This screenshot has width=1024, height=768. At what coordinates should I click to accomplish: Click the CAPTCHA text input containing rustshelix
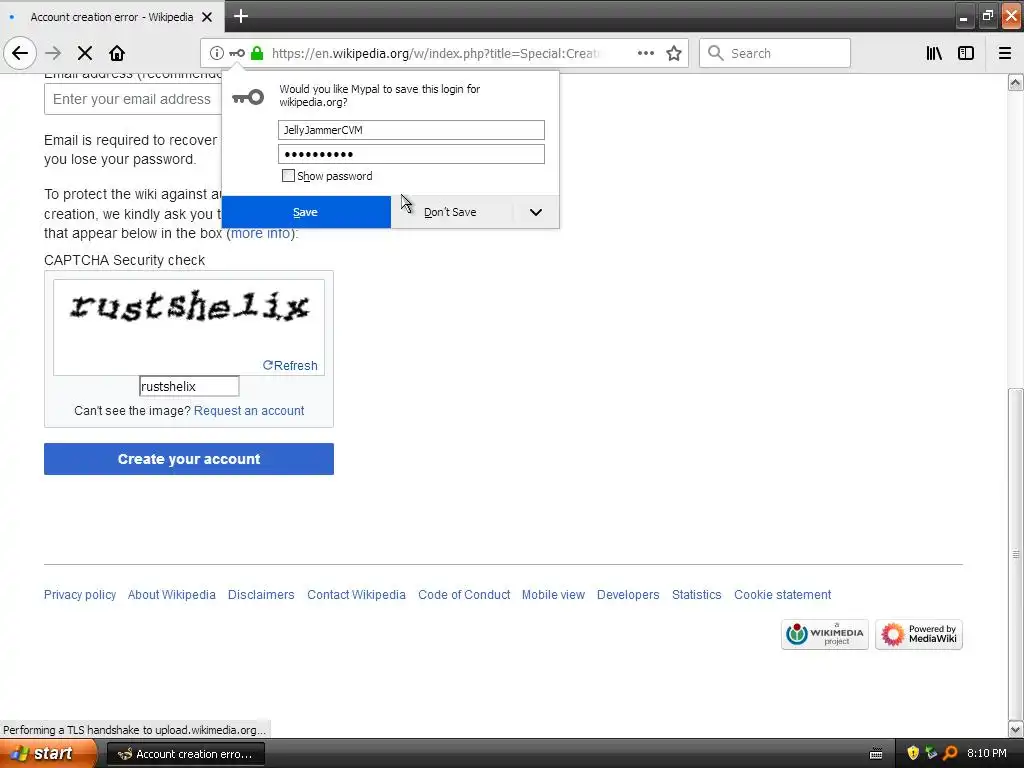(x=189, y=387)
